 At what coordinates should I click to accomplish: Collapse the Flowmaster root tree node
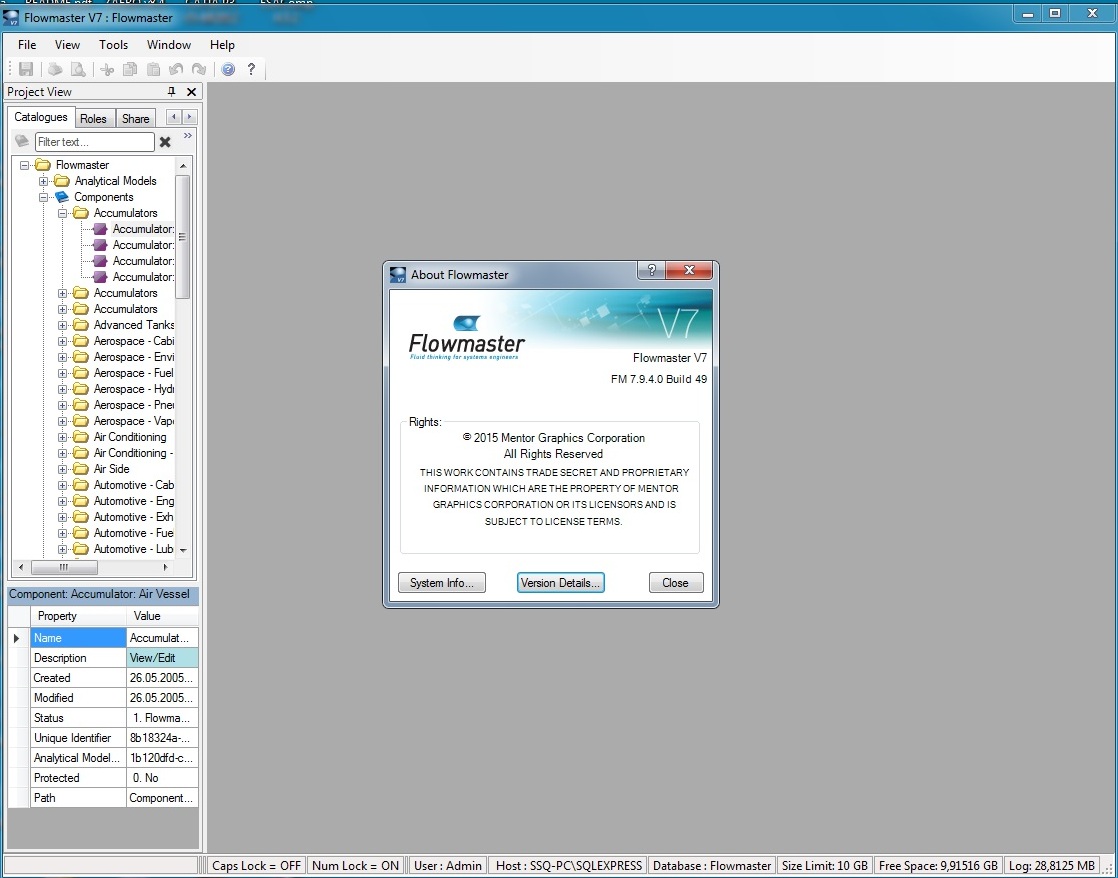[24, 165]
